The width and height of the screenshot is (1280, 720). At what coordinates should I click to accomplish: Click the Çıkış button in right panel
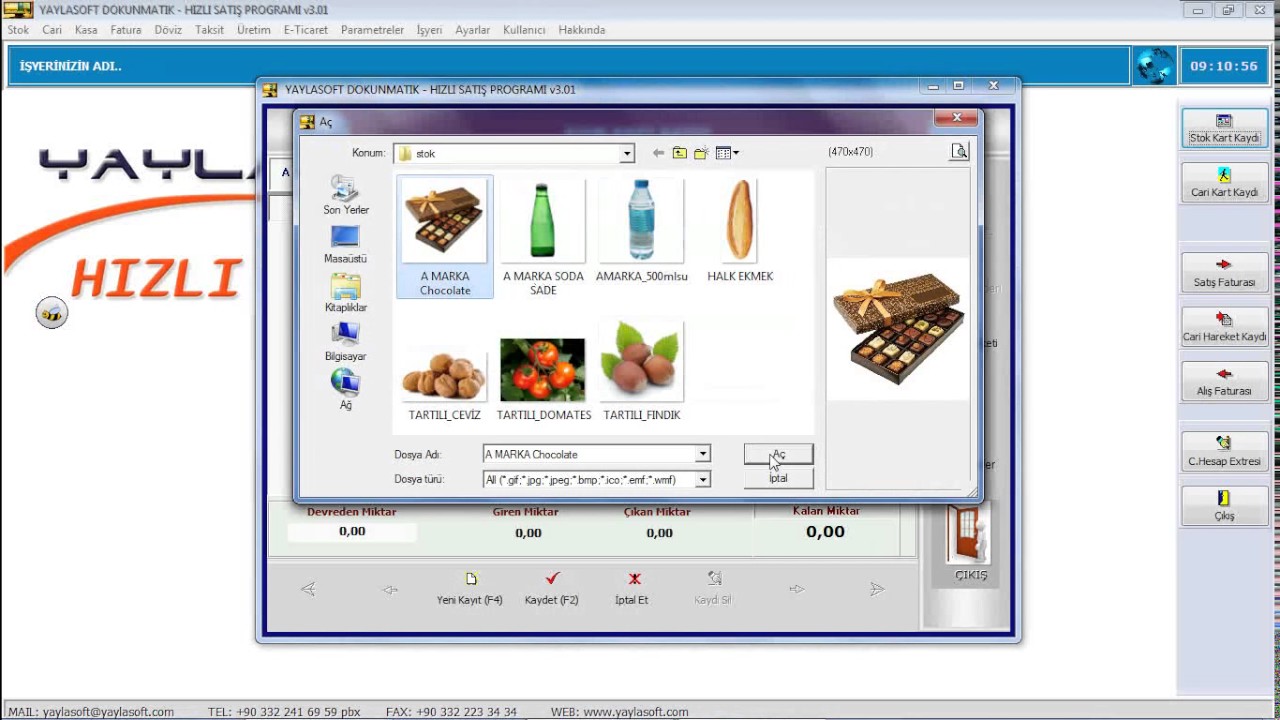pyautogui.click(x=1224, y=506)
